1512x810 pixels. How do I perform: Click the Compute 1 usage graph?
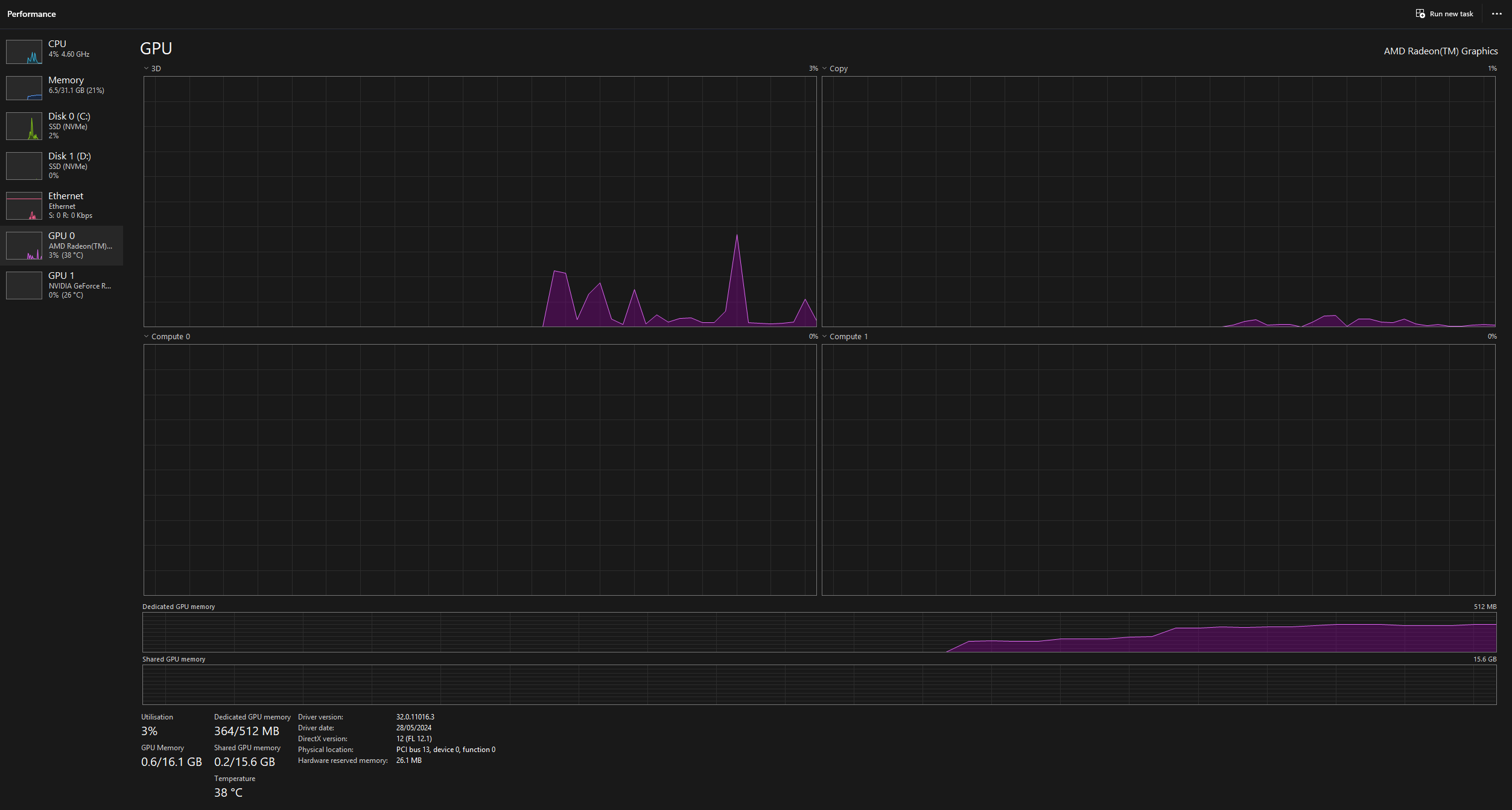pyautogui.click(x=1158, y=470)
